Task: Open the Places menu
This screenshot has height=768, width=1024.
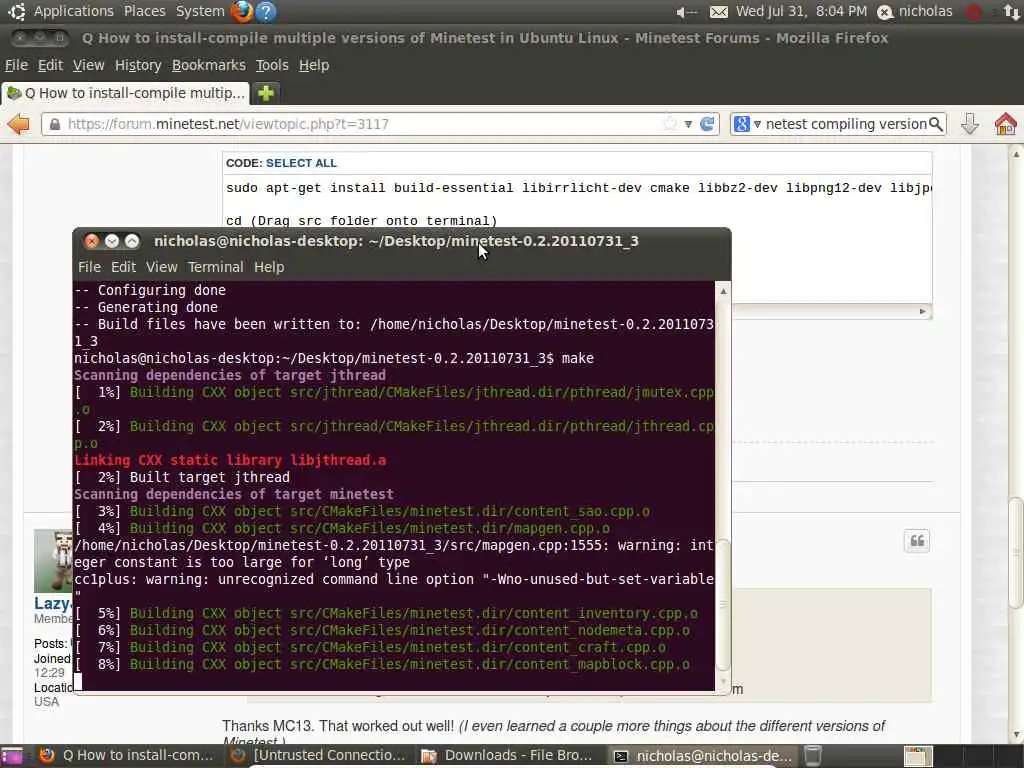Action: coord(144,11)
